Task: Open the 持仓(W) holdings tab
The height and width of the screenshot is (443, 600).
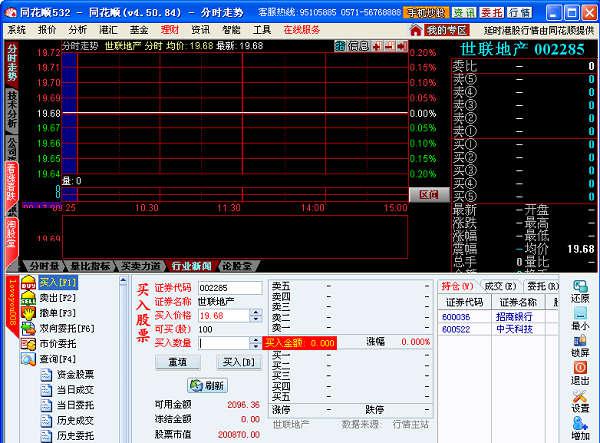Action: [457, 286]
